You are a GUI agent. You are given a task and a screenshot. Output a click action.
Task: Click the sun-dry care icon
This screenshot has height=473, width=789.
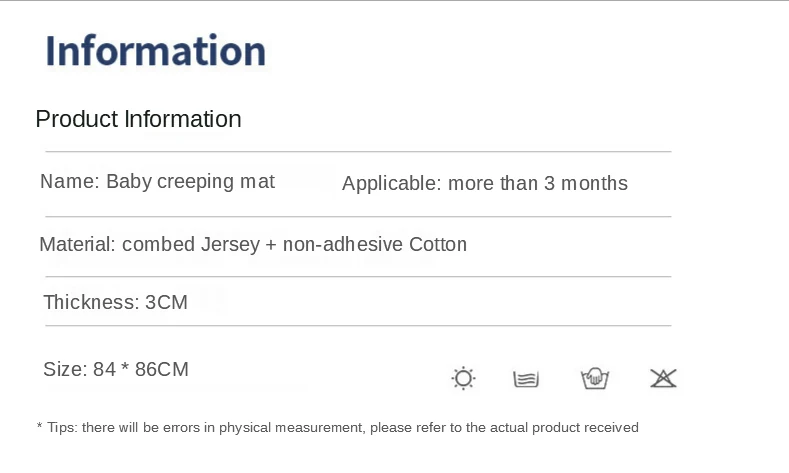click(463, 378)
